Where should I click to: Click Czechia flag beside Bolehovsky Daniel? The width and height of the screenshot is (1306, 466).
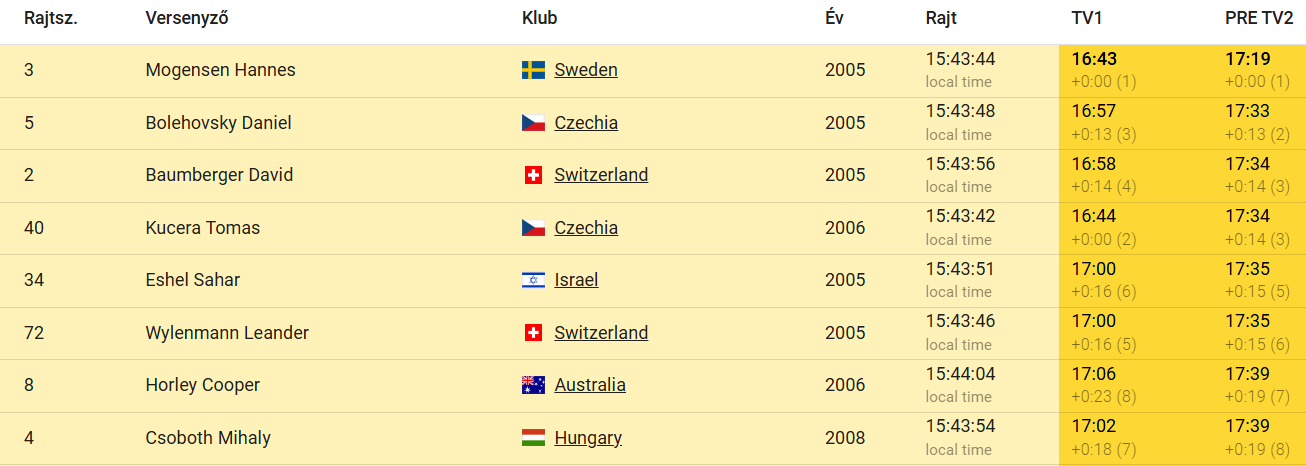click(533, 123)
